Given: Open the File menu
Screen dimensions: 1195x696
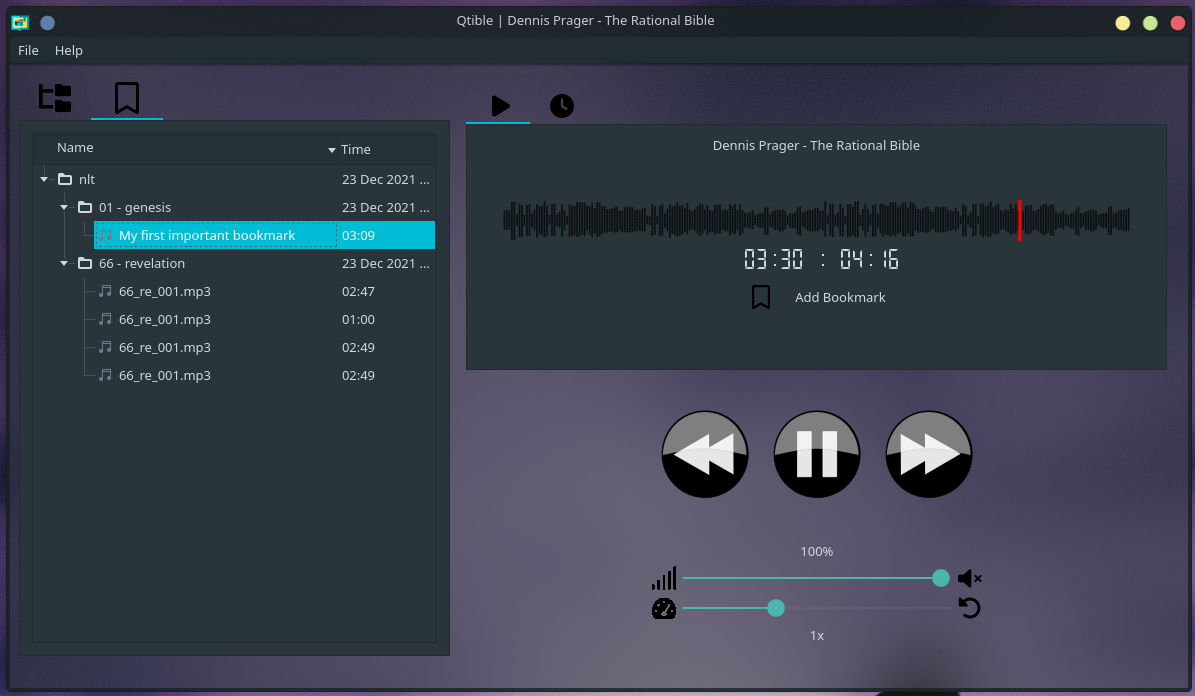Looking at the screenshot, I should point(28,50).
